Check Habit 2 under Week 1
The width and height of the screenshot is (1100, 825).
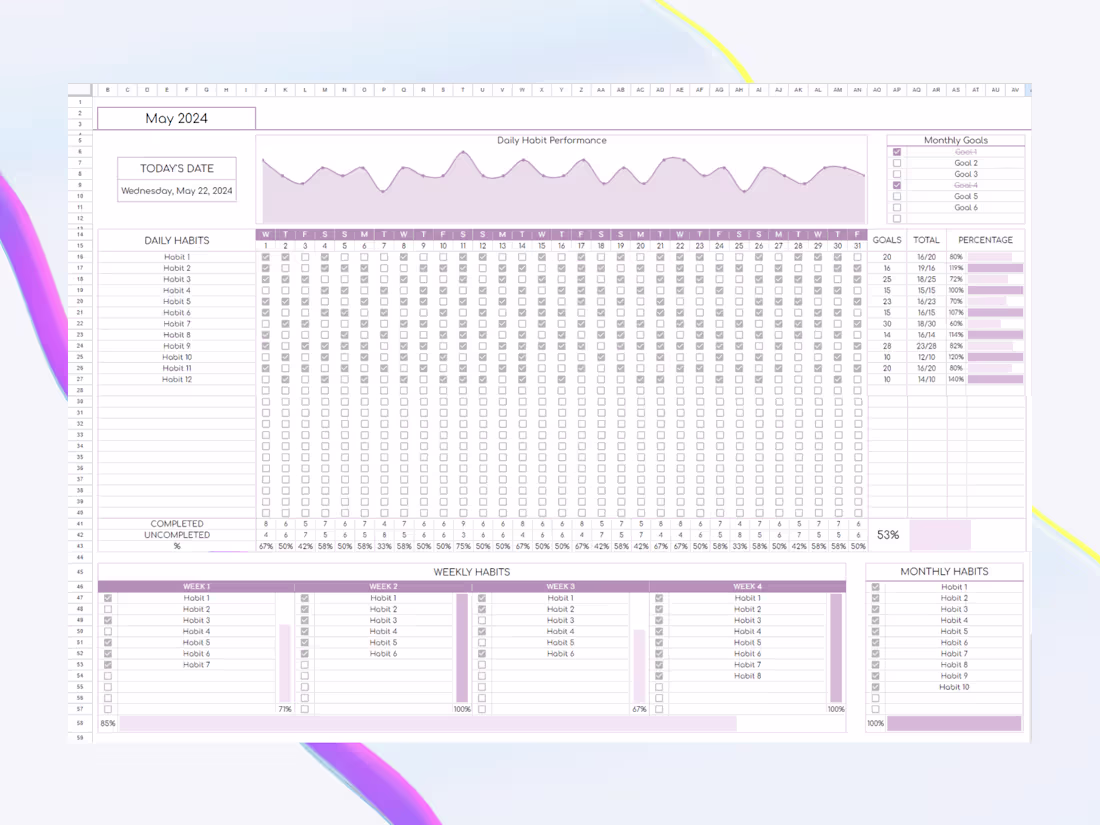tap(108, 608)
